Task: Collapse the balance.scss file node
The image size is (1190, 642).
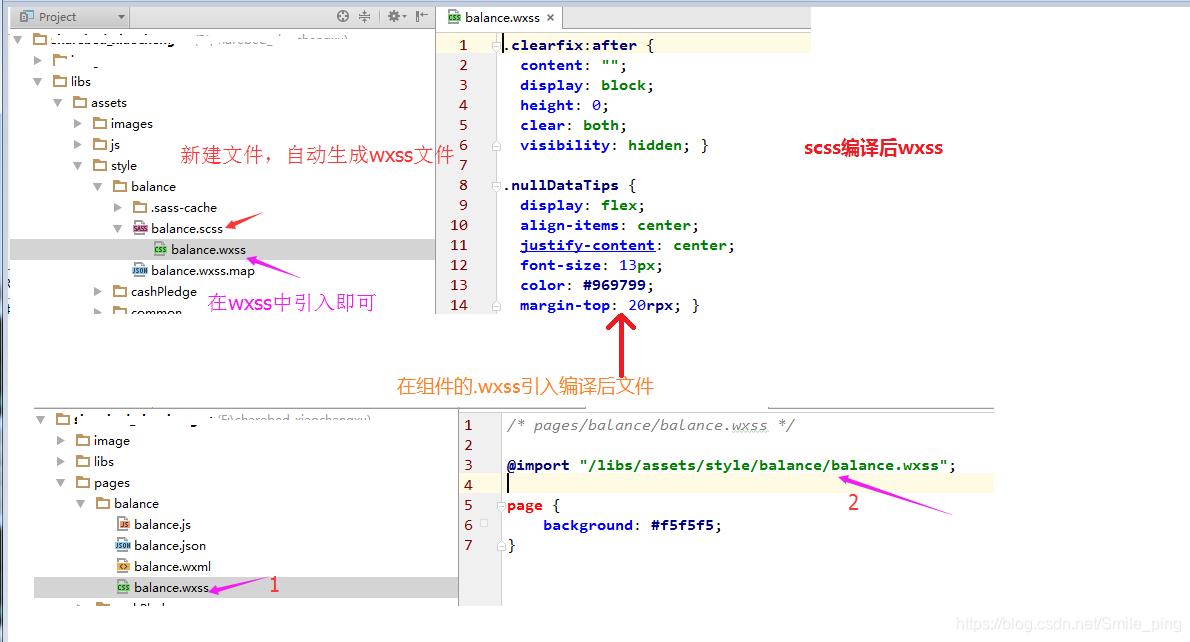Action: click(118, 228)
